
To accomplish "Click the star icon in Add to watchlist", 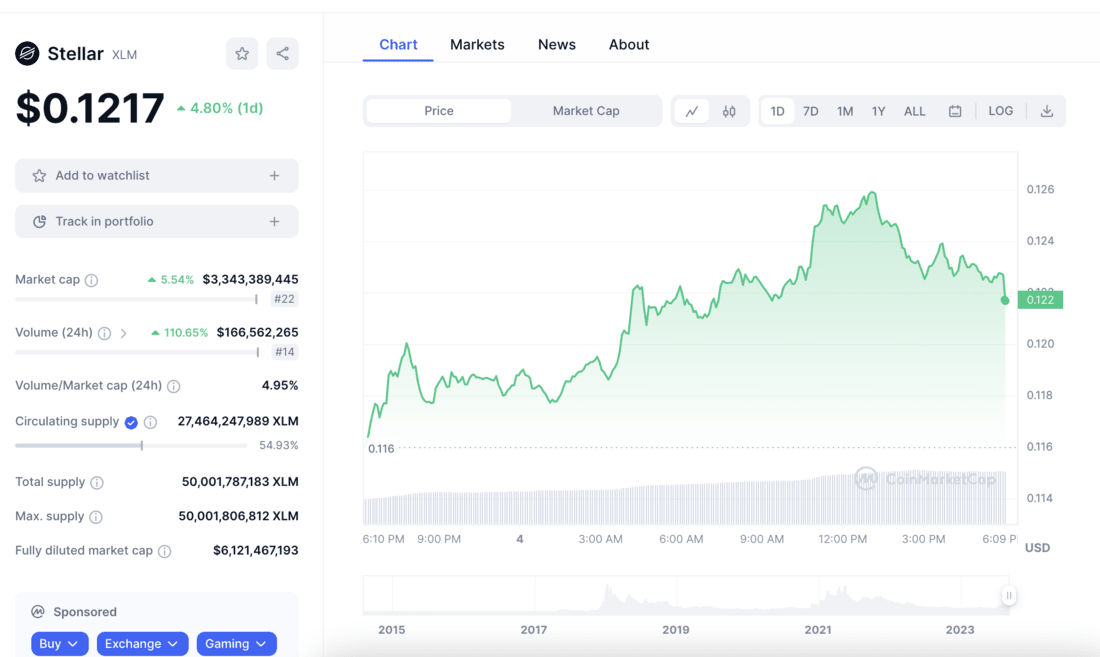I will click(39, 175).
